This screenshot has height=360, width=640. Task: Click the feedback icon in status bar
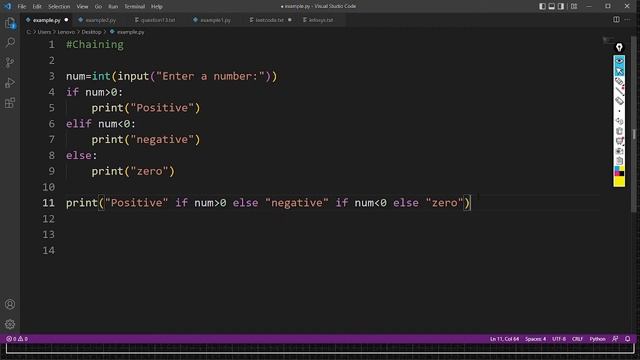click(615, 339)
